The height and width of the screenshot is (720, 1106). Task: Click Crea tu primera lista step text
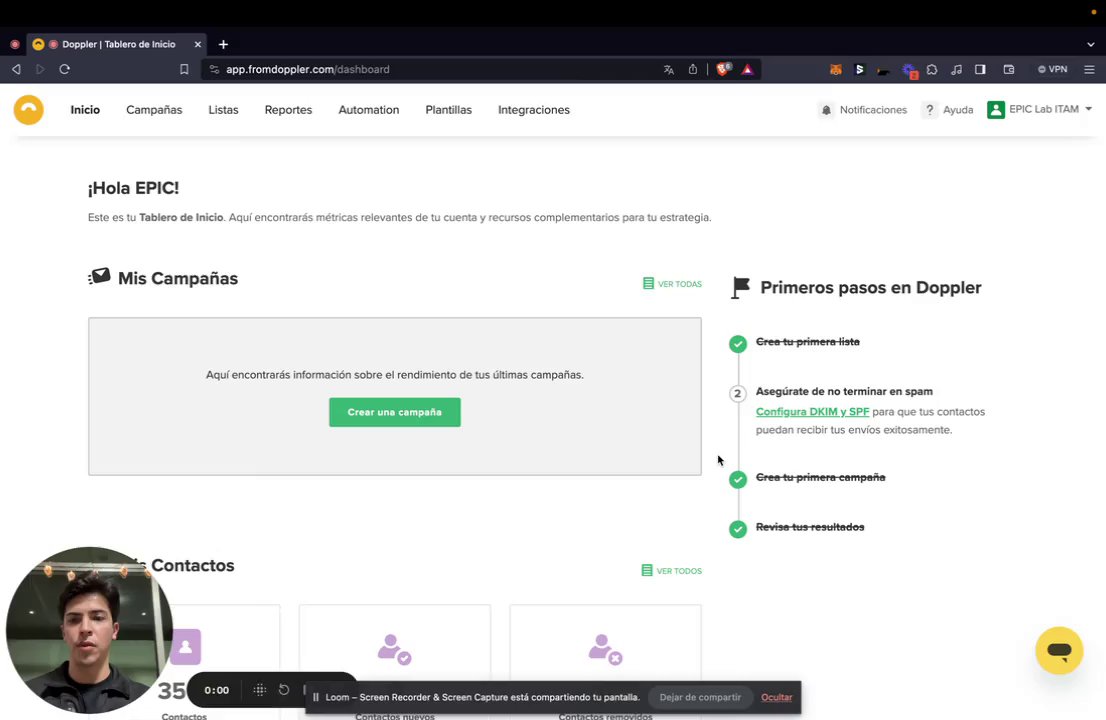pos(808,342)
